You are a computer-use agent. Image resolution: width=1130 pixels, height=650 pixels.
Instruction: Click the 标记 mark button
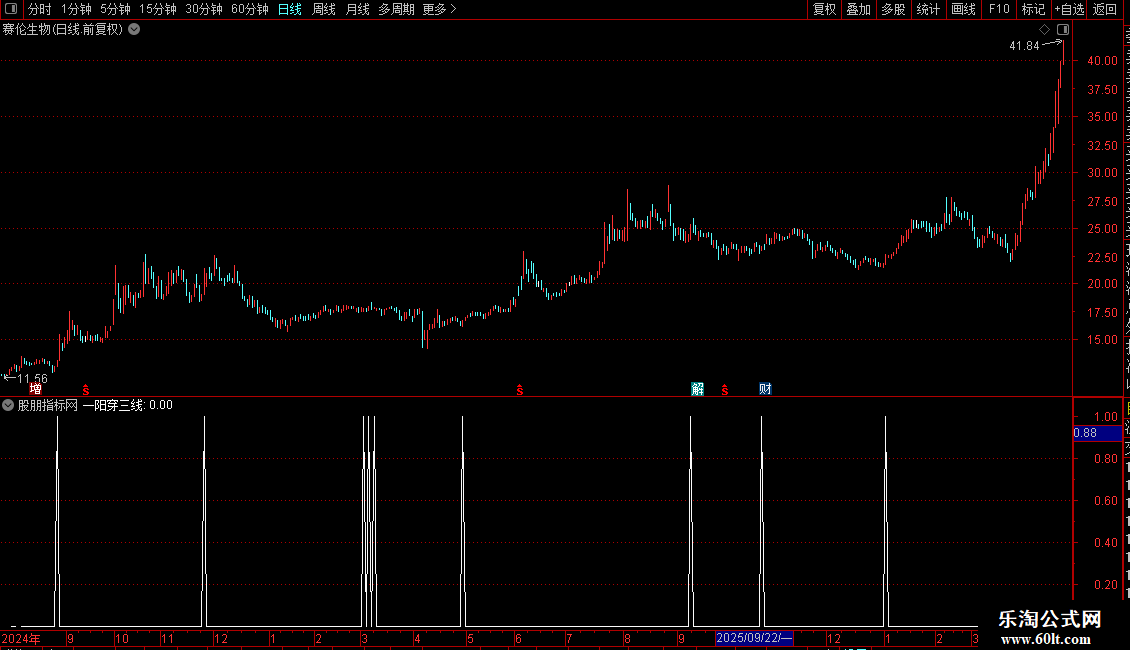(1033, 9)
